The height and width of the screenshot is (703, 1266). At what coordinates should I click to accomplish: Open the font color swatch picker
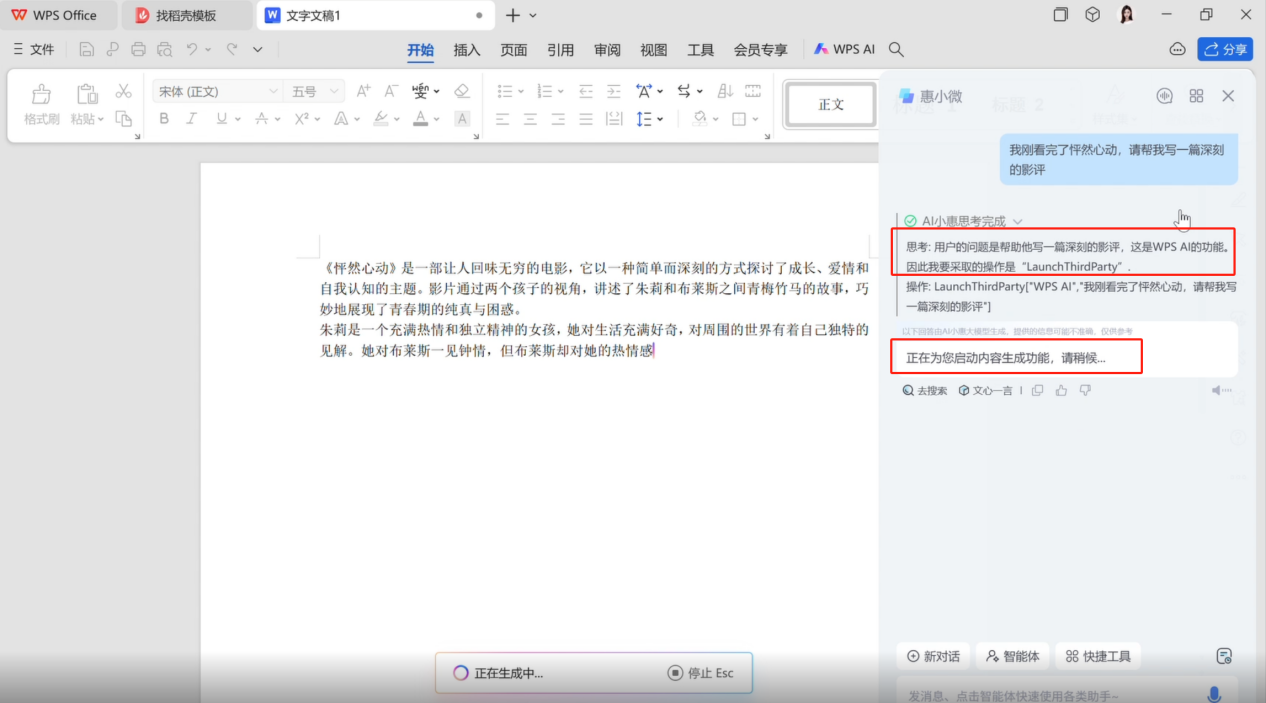tap(437, 118)
